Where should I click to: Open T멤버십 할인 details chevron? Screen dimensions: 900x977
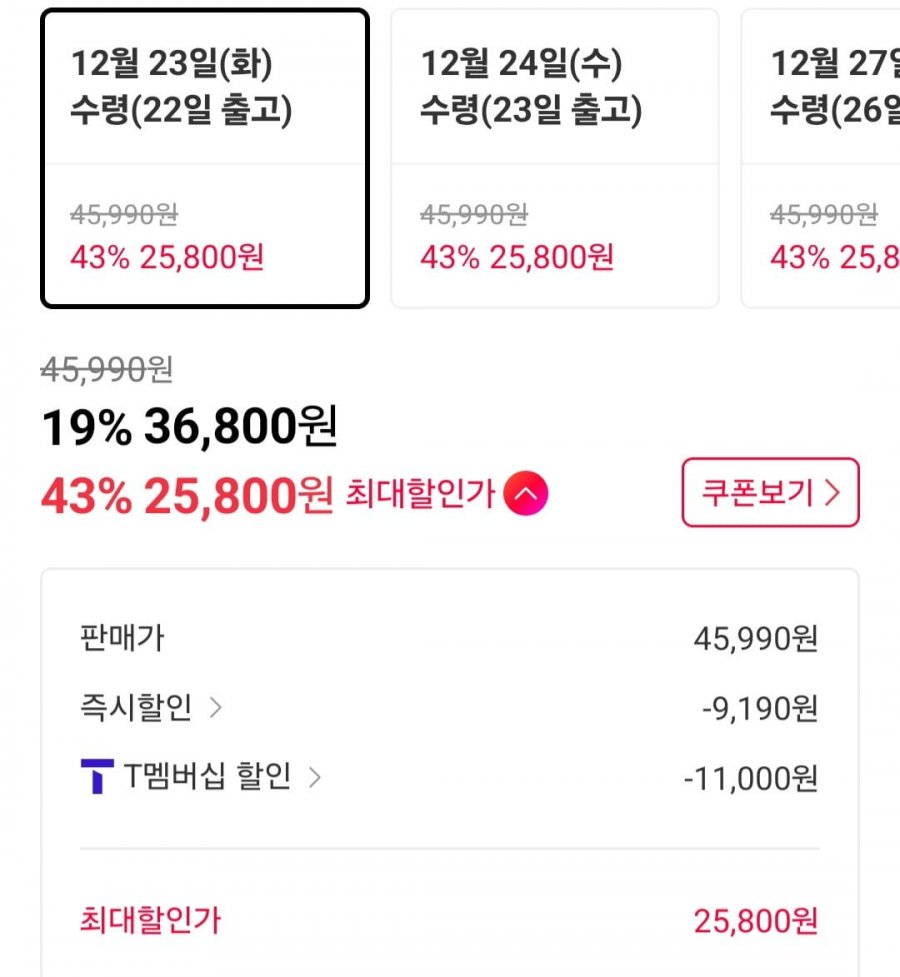[x=314, y=777]
